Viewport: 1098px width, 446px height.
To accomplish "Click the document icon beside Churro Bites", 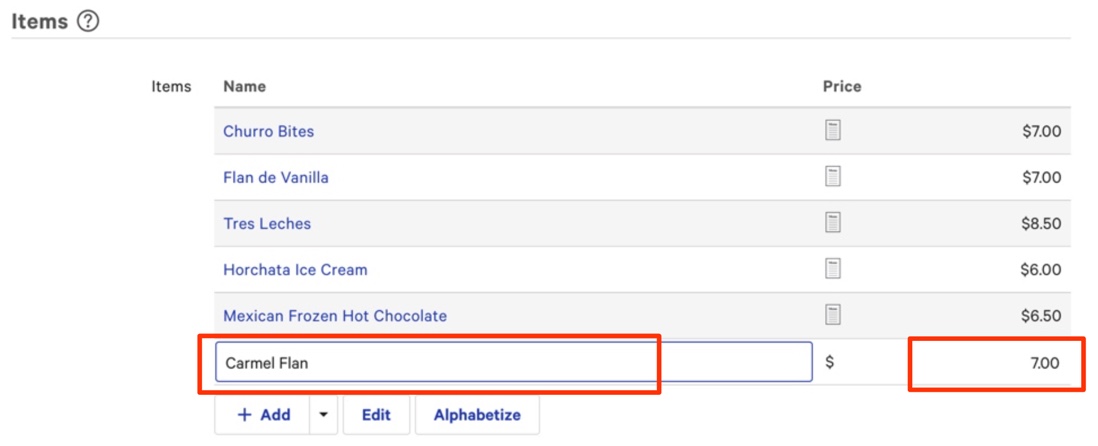I will 833,131.
